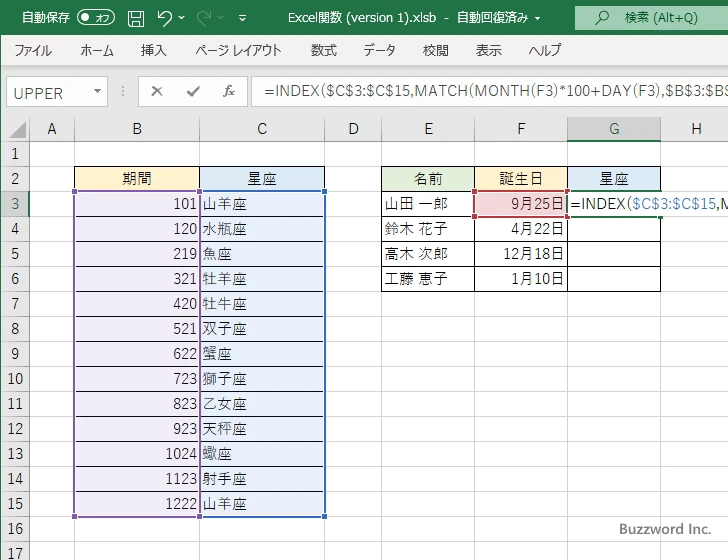Click cell containing 獅子座
Image resolution: width=728 pixels, height=560 pixels.
click(262, 379)
